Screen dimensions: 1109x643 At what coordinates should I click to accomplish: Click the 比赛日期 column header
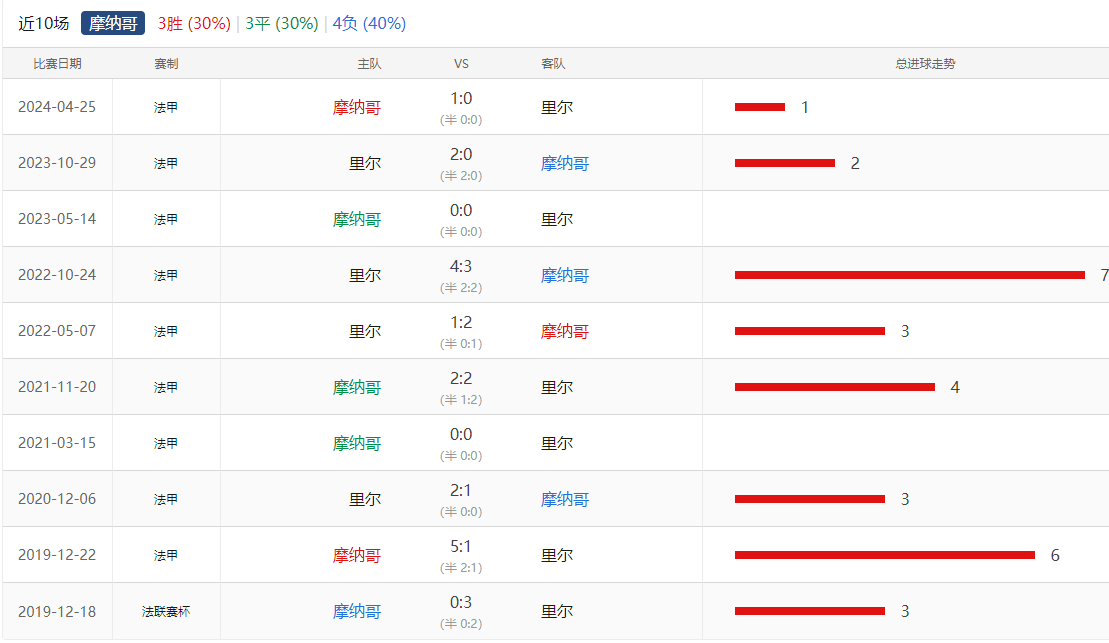57,64
